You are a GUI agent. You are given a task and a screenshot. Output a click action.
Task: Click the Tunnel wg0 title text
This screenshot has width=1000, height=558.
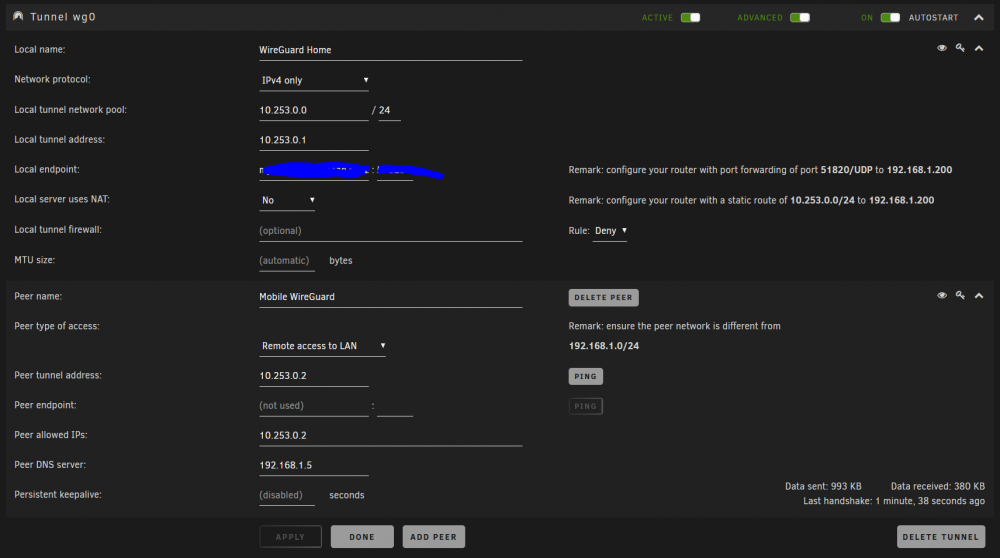pyautogui.click(x=62, y=17)
